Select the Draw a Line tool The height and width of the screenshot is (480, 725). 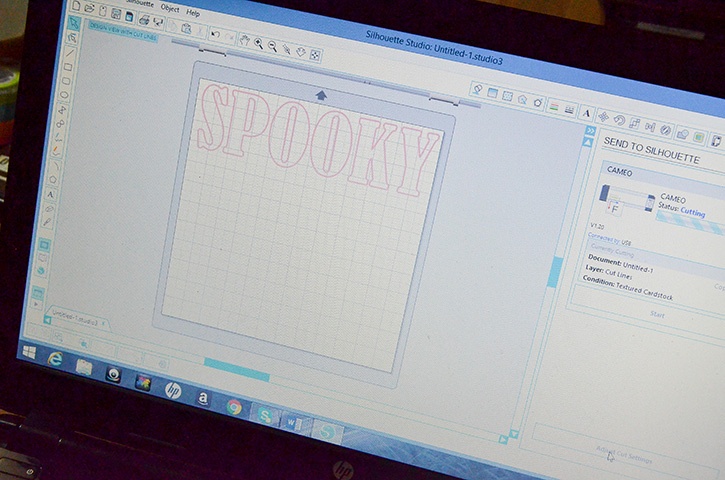coord(69,53)
